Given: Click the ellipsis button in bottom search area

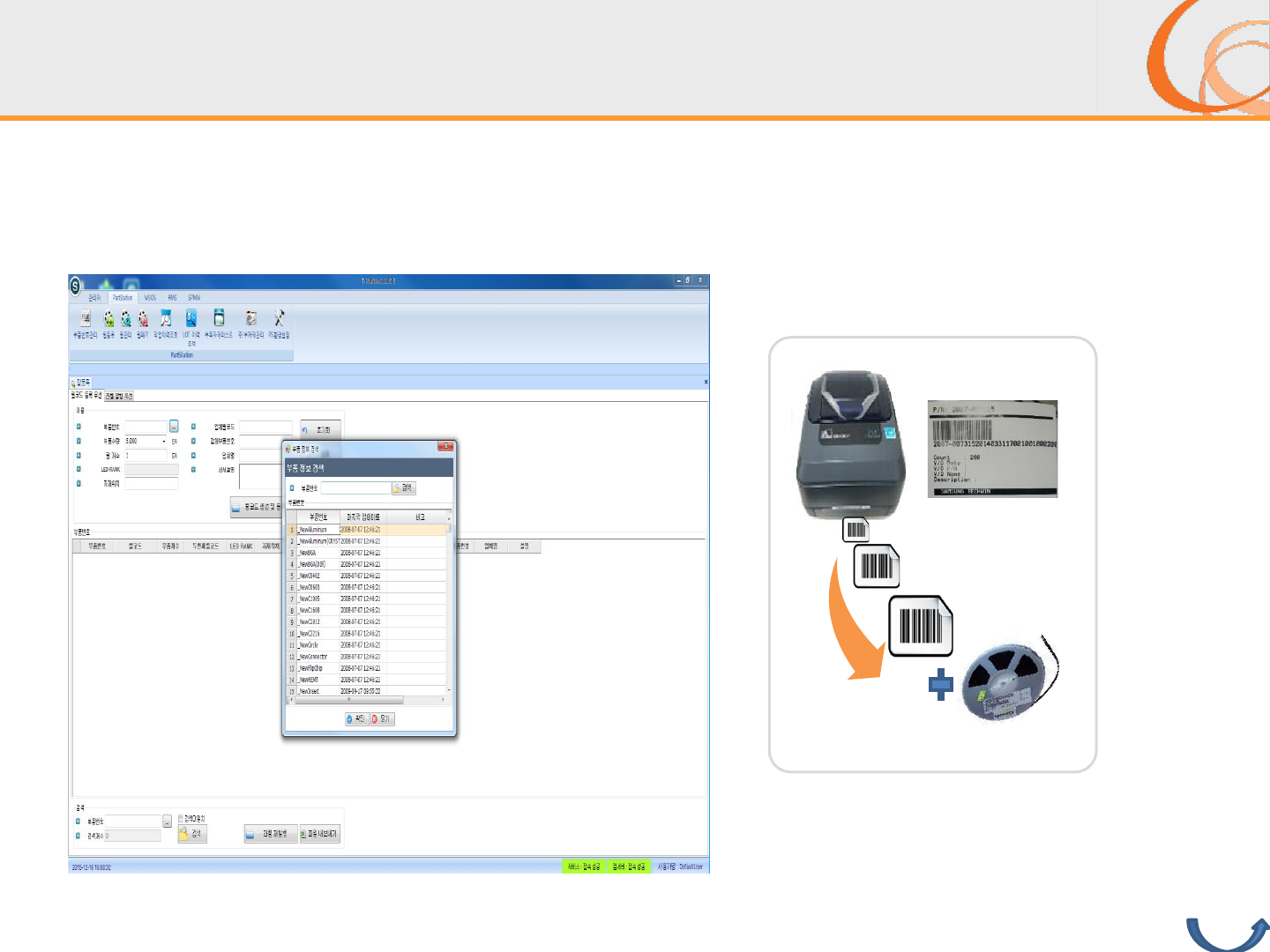Looking at the screenshot, I should pos(167,822).
